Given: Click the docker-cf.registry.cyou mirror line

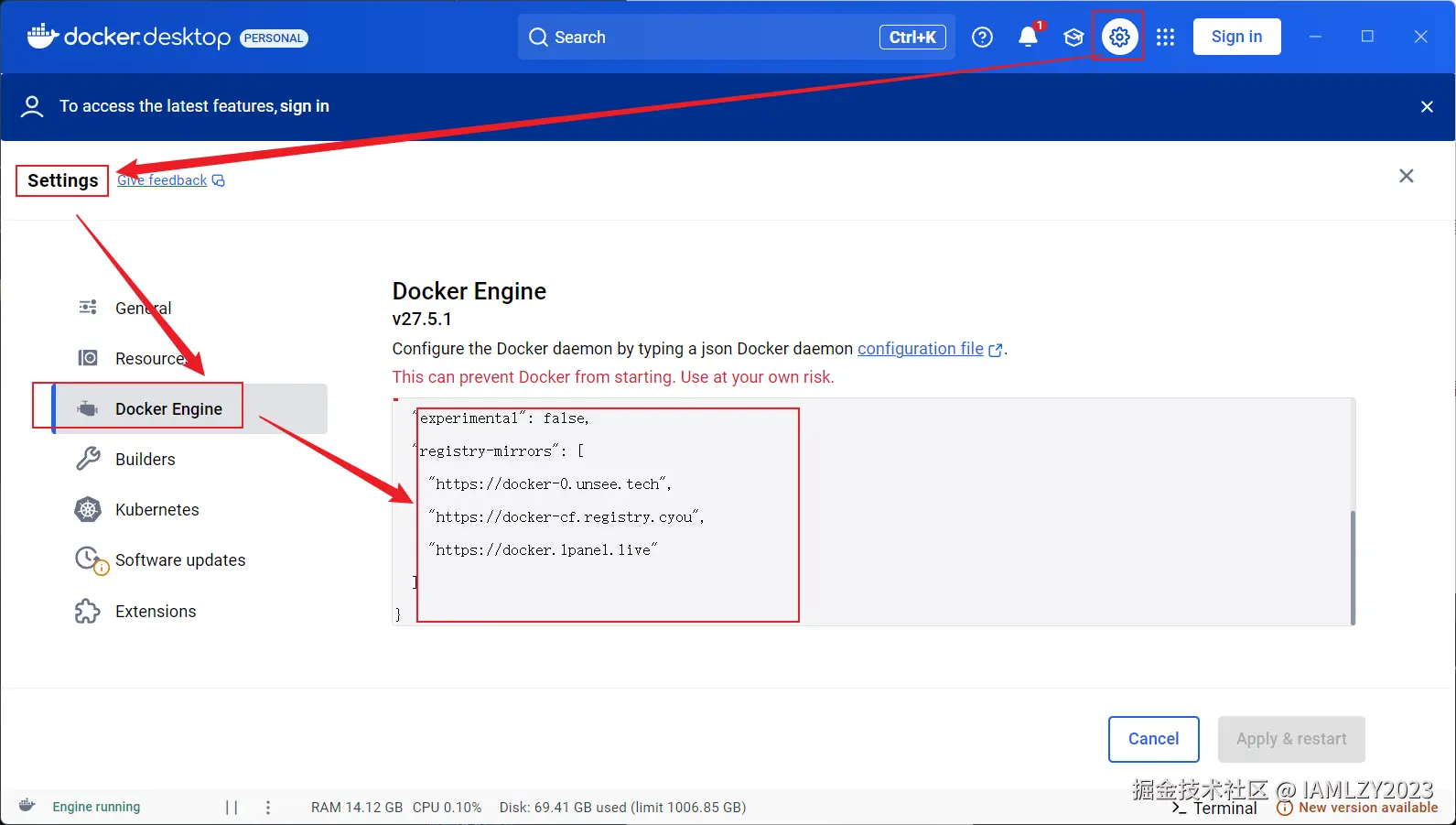Looking at the screenshot, I should 566,516.
